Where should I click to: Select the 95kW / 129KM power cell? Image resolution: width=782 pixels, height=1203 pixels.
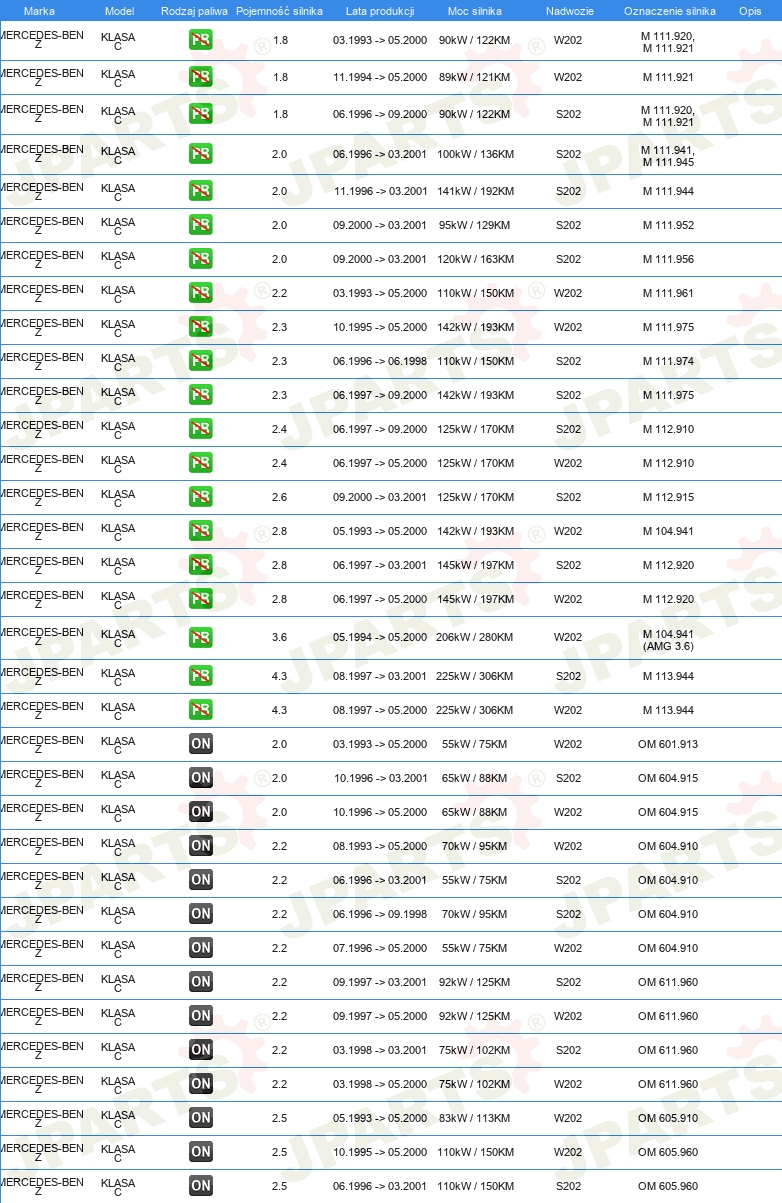pos(474,225)
